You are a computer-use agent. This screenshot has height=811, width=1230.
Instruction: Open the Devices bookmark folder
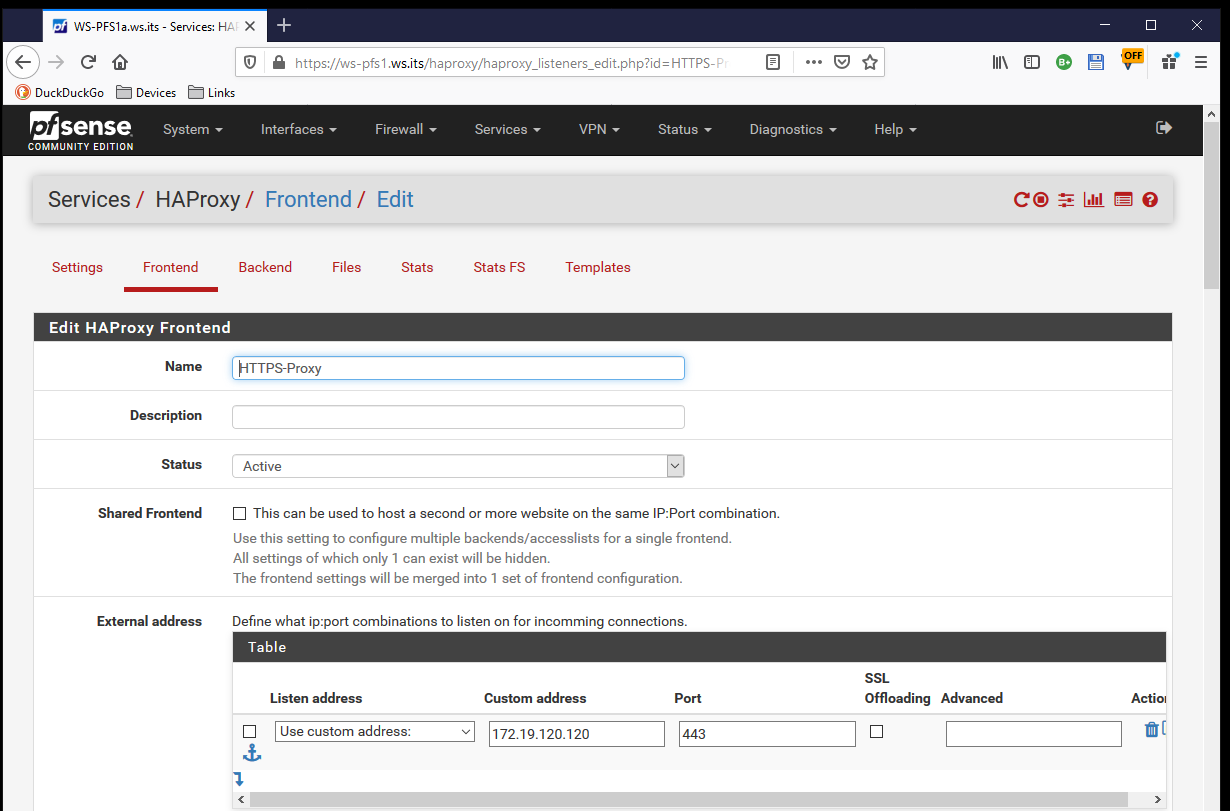(146, 92)
